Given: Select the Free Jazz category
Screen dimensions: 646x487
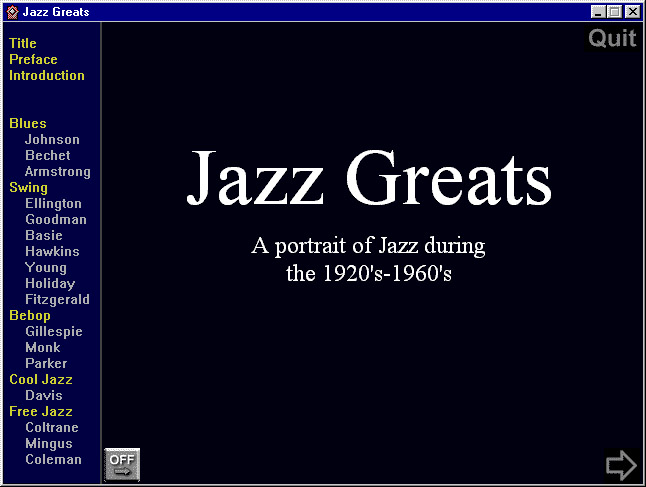Looking at the screenshot, I should 41,411.
